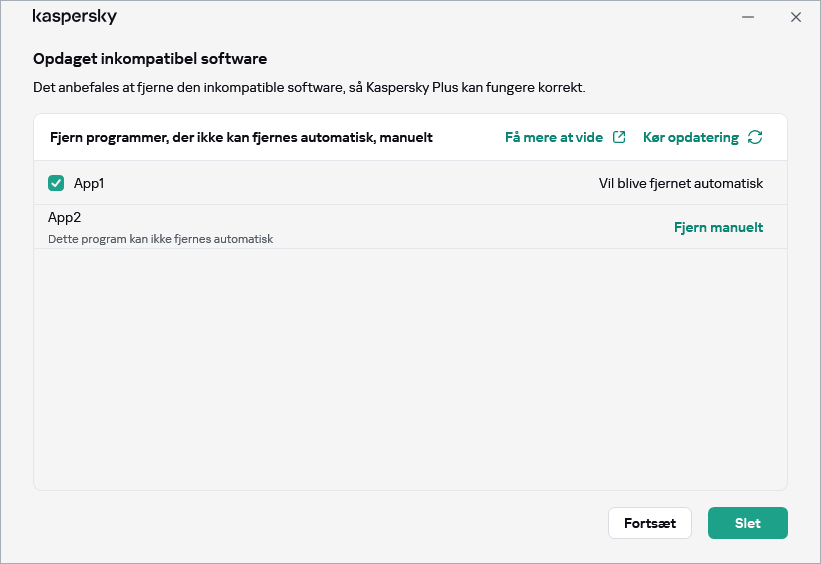The width and height of the screenshot is (821, 564).
Task: Click the empty area below the App2 row
Action: [x=410, y=370]
